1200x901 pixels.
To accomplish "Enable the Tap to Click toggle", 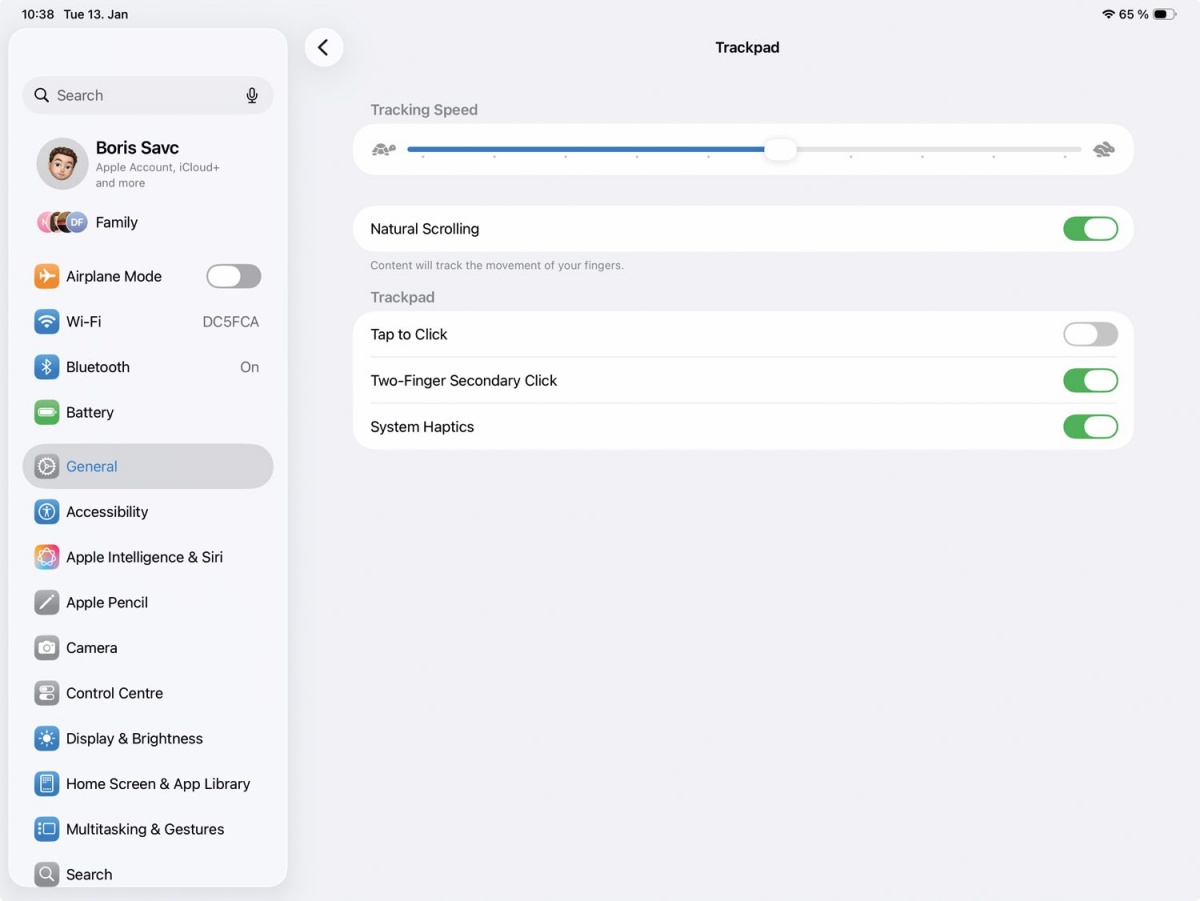I will click(1090, 334).
